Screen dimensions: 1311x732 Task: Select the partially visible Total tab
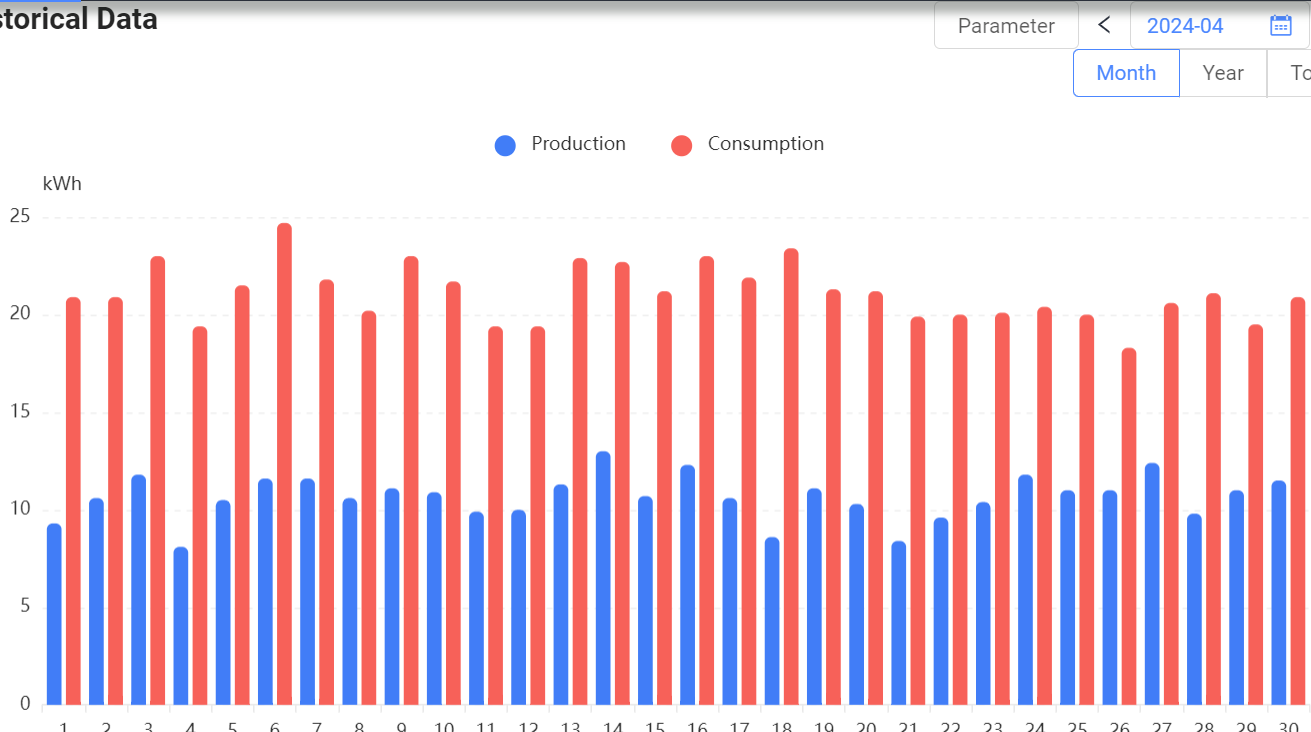[1289, 73]
